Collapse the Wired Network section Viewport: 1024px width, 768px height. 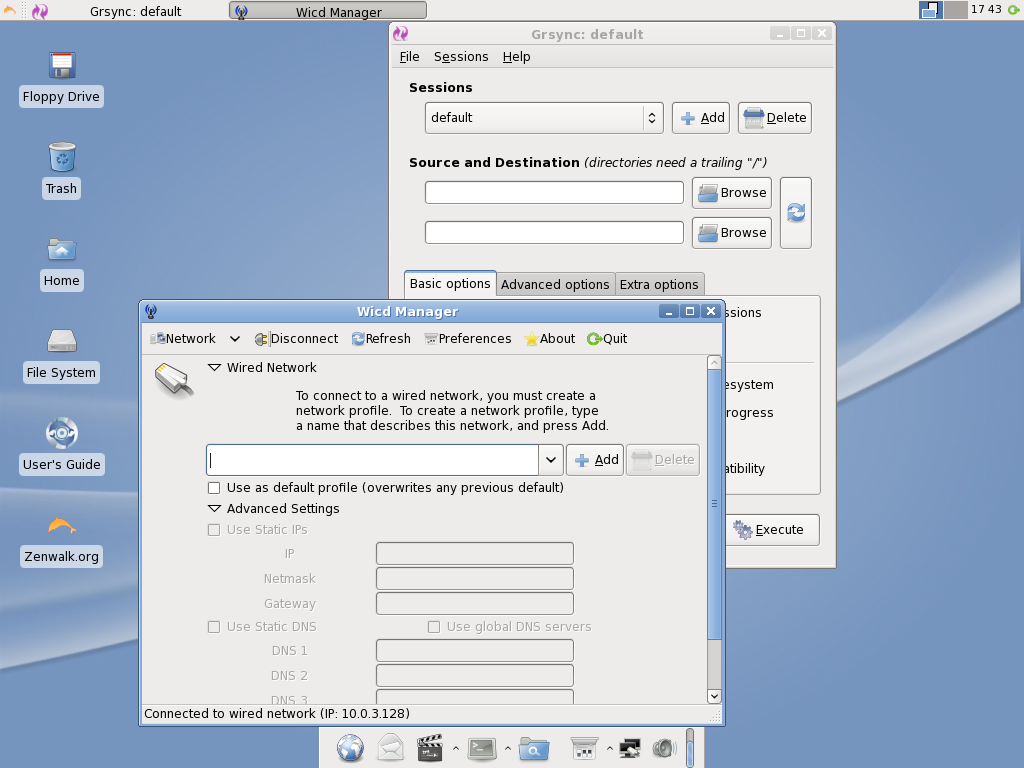214,368
